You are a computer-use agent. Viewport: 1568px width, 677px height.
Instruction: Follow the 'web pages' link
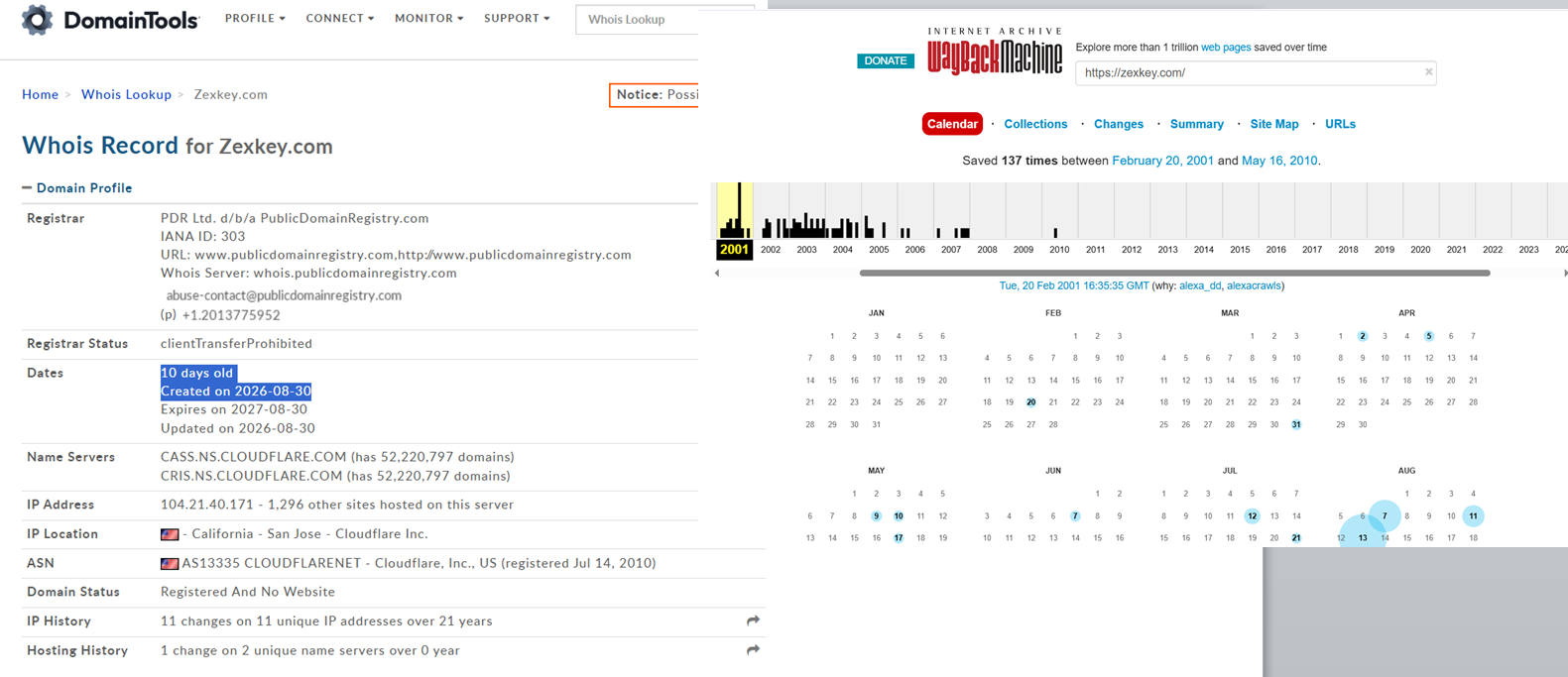point(1226,47)
